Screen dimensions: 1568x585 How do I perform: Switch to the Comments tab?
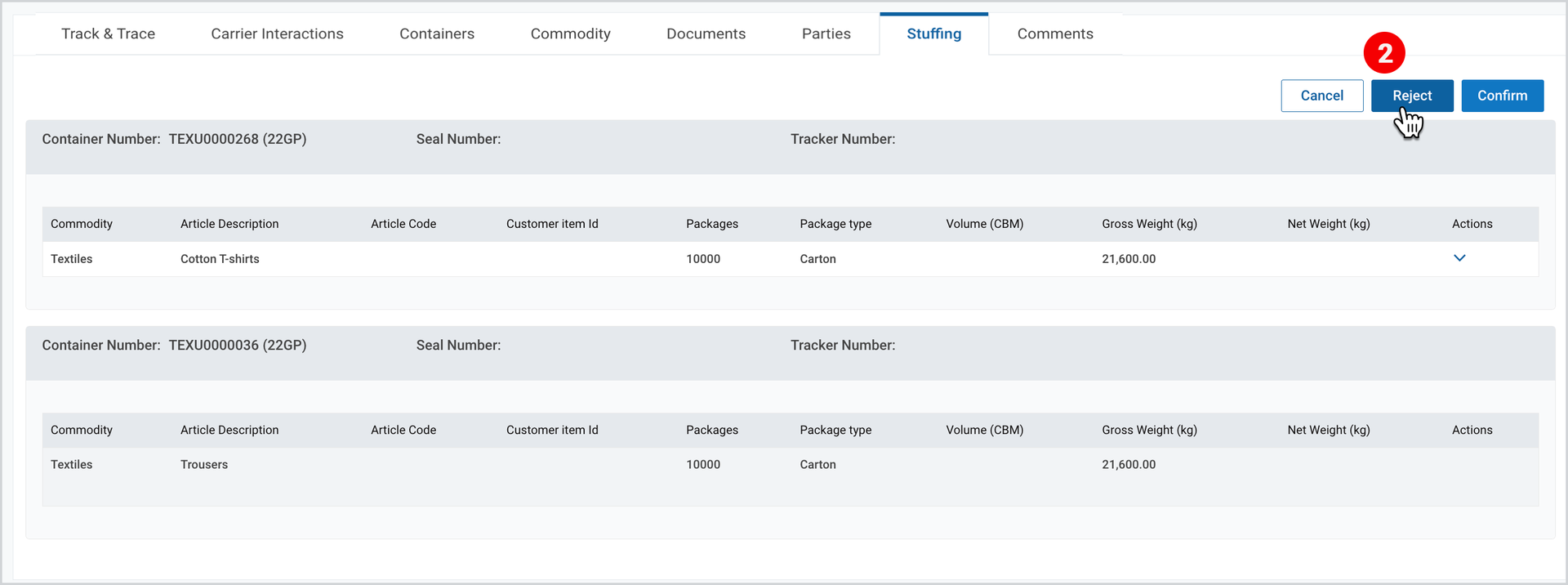[1055, 33]
